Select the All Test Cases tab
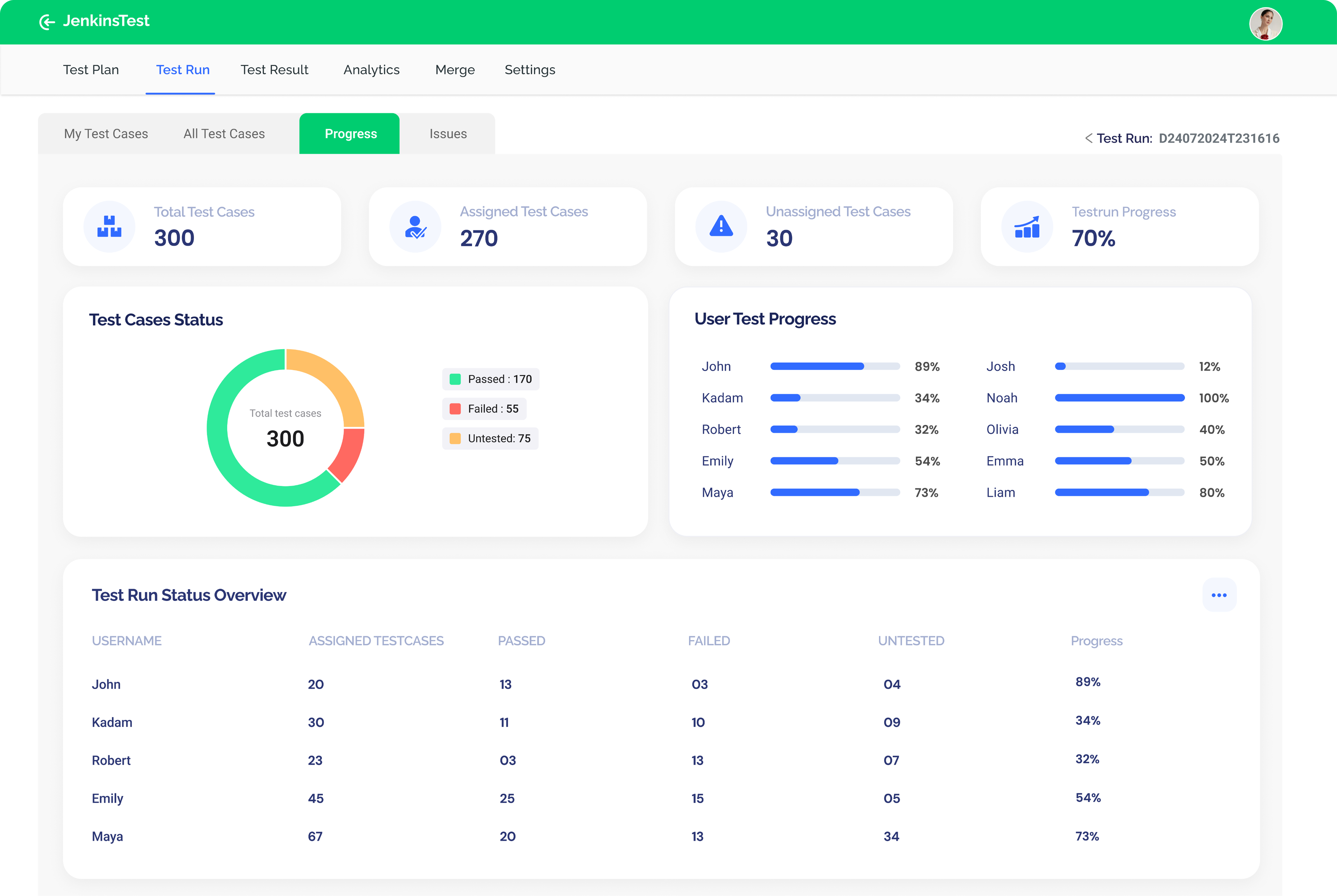 224,134
